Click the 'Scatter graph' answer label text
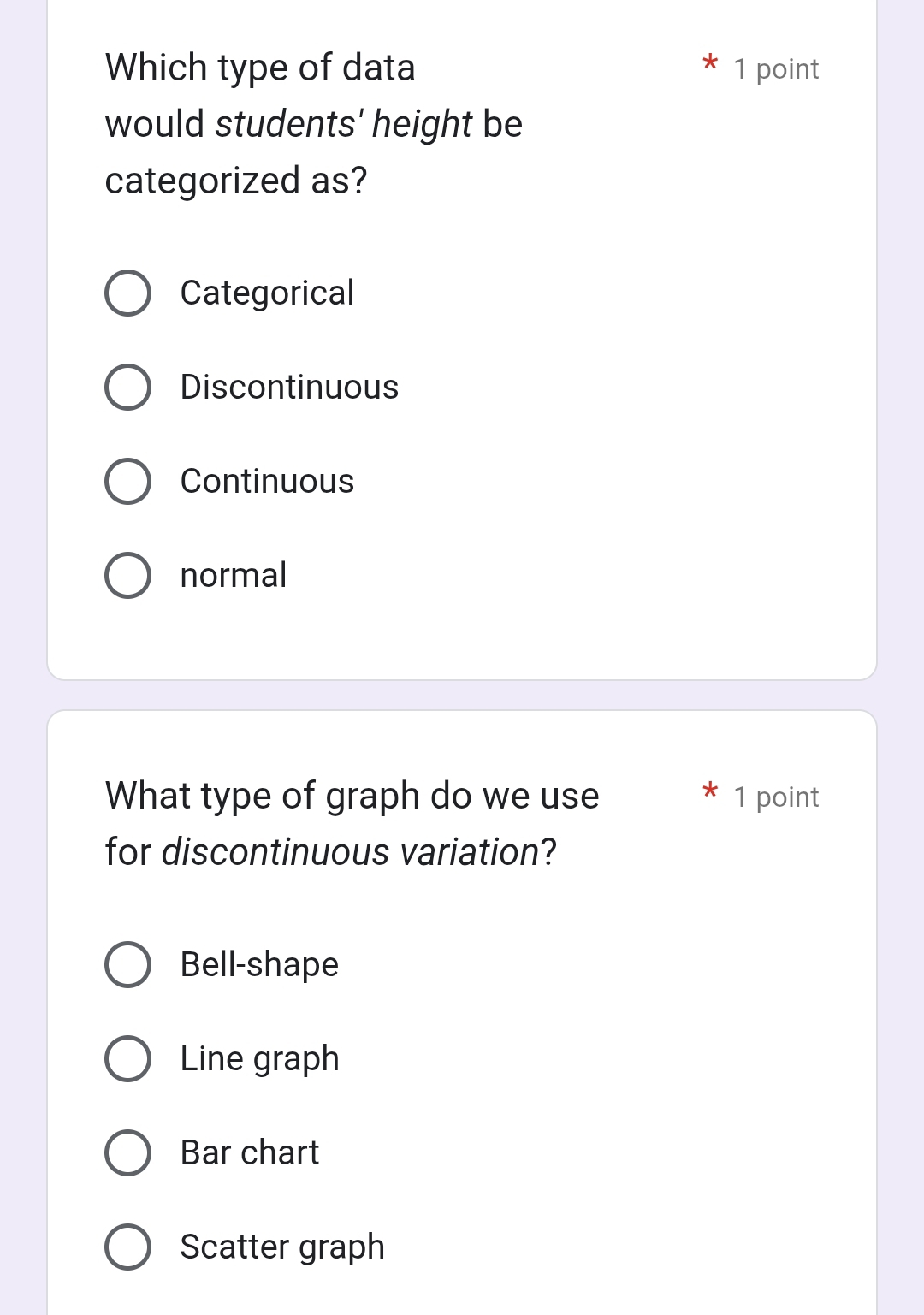Screen dimensions: 924x1315 tap(282, 1247)
